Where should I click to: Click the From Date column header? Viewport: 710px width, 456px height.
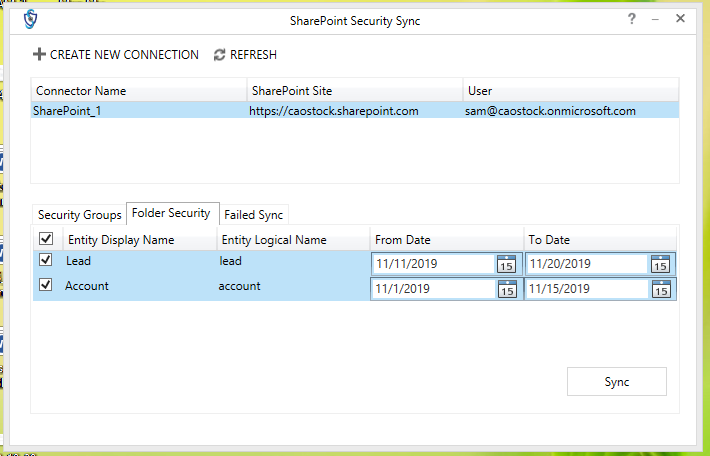point(446,240)
